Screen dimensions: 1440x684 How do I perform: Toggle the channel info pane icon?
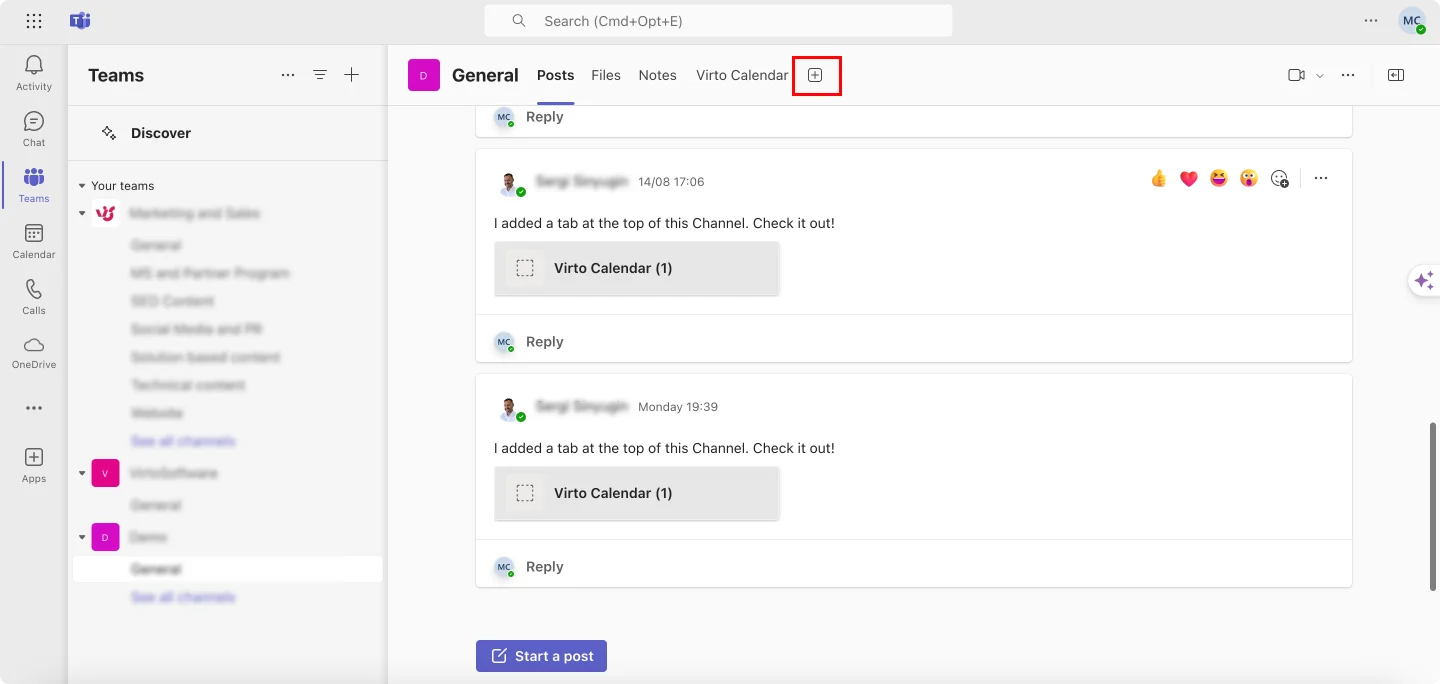[1396, 75]
